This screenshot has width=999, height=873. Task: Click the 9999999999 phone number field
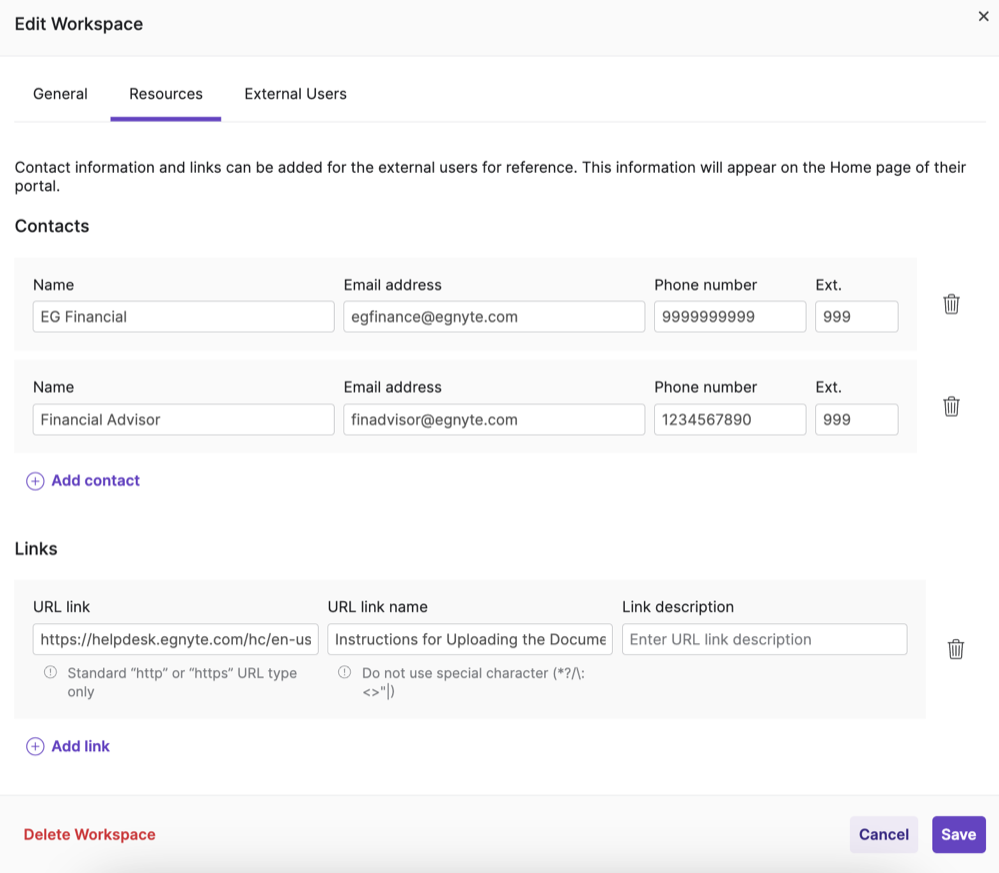[730, 317]
